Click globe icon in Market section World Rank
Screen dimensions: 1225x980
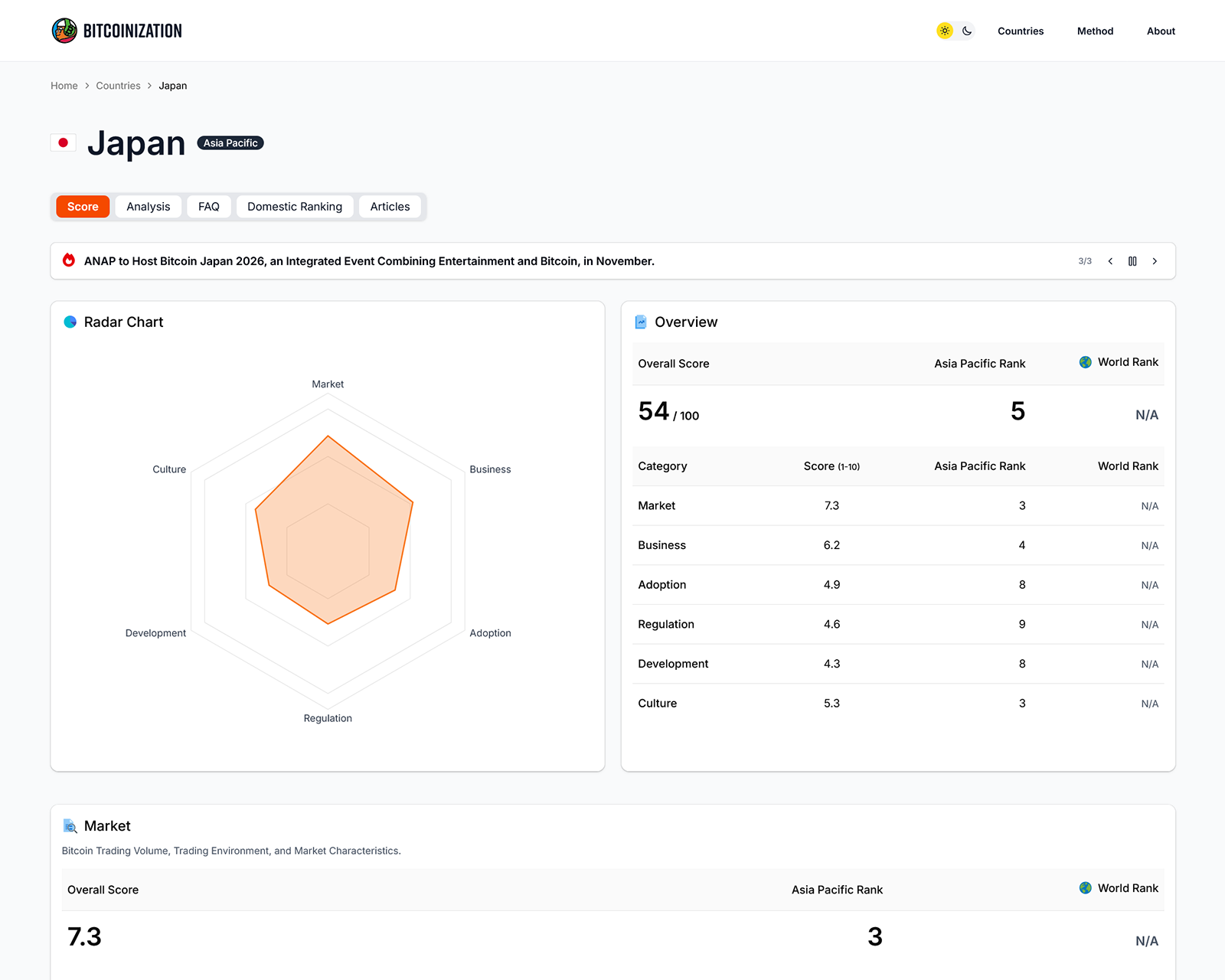[x=1085, y=888]
